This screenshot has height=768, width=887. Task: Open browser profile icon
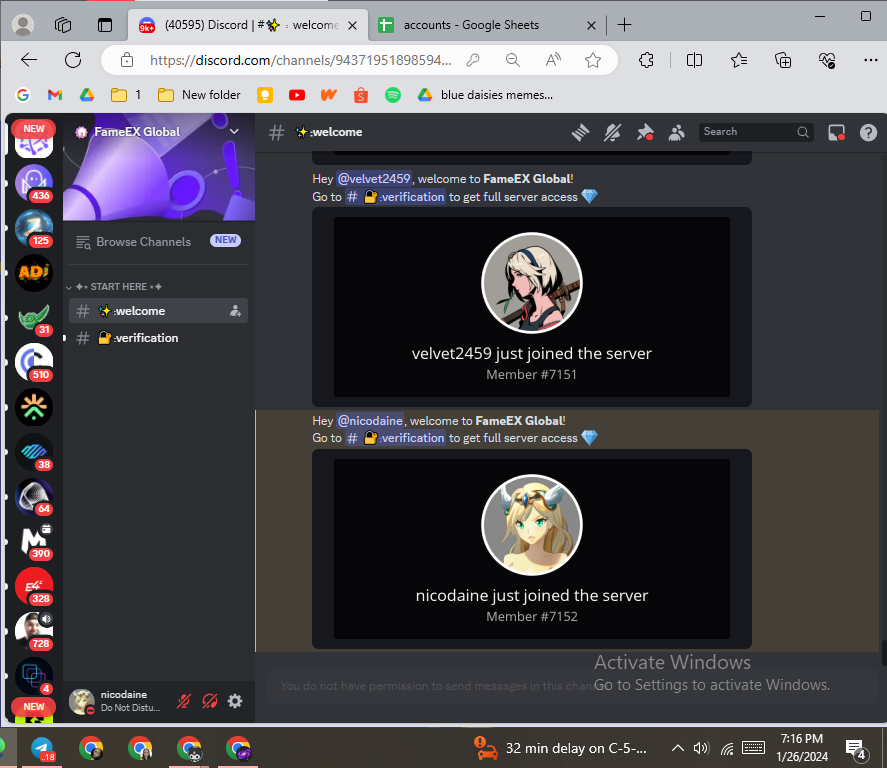click(23, 25)
